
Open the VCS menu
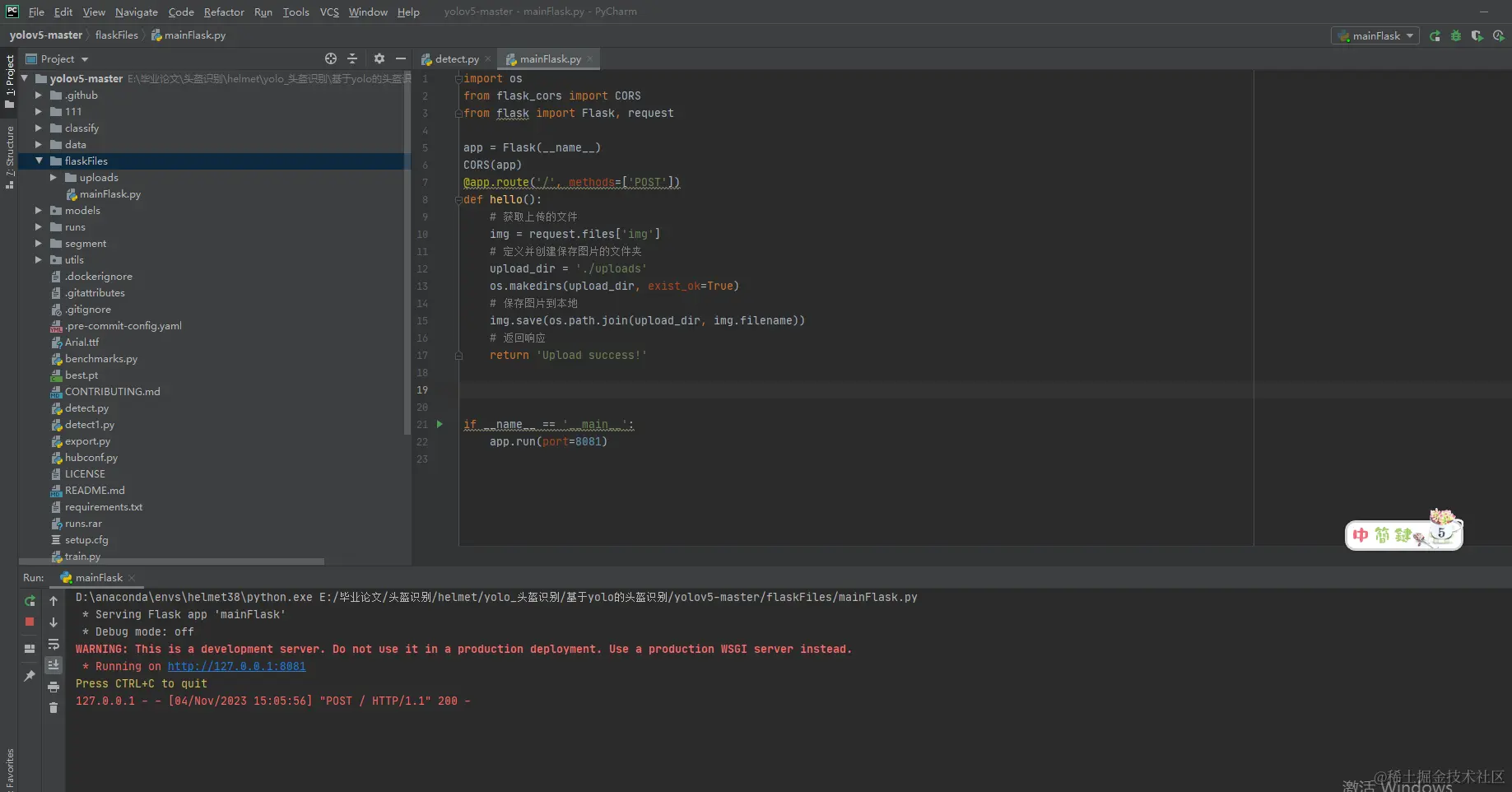pyautogui.click(x=329, y=12)
